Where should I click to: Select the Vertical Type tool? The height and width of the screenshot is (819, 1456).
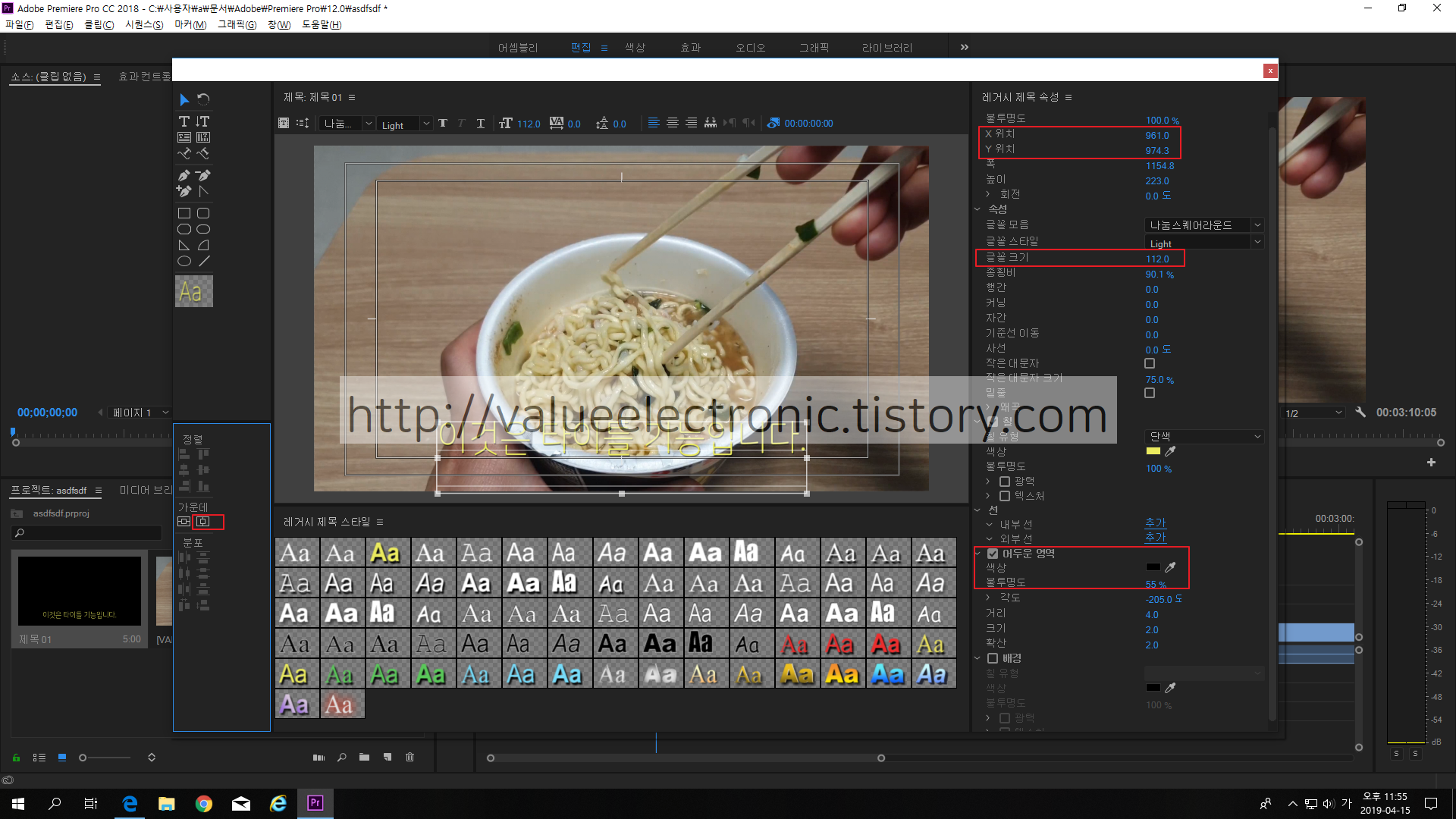202,121
